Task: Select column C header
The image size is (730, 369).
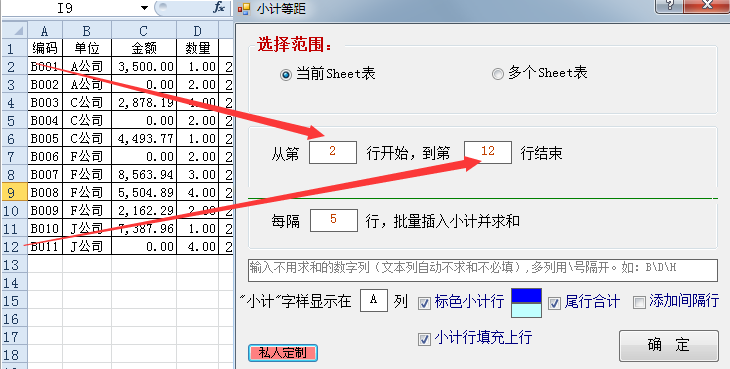Action: (x=144, y=31)
